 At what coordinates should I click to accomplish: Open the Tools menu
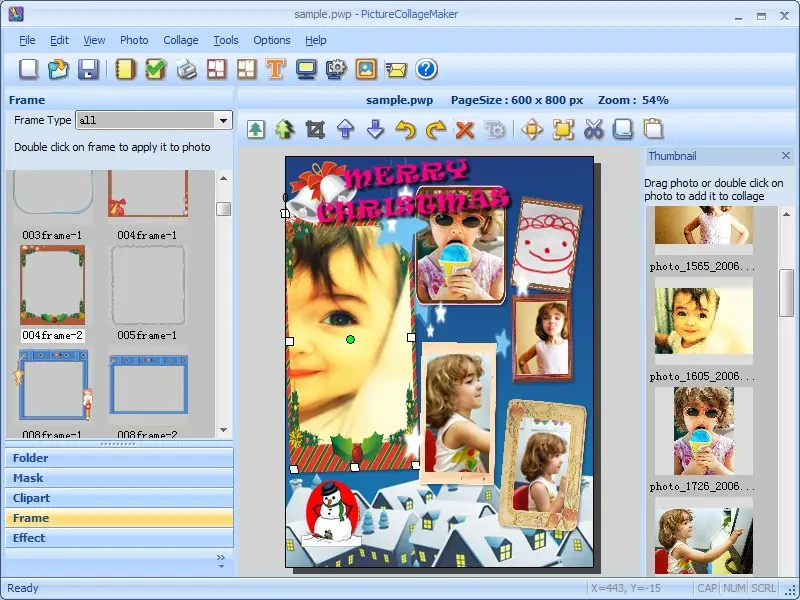point(226,40)
